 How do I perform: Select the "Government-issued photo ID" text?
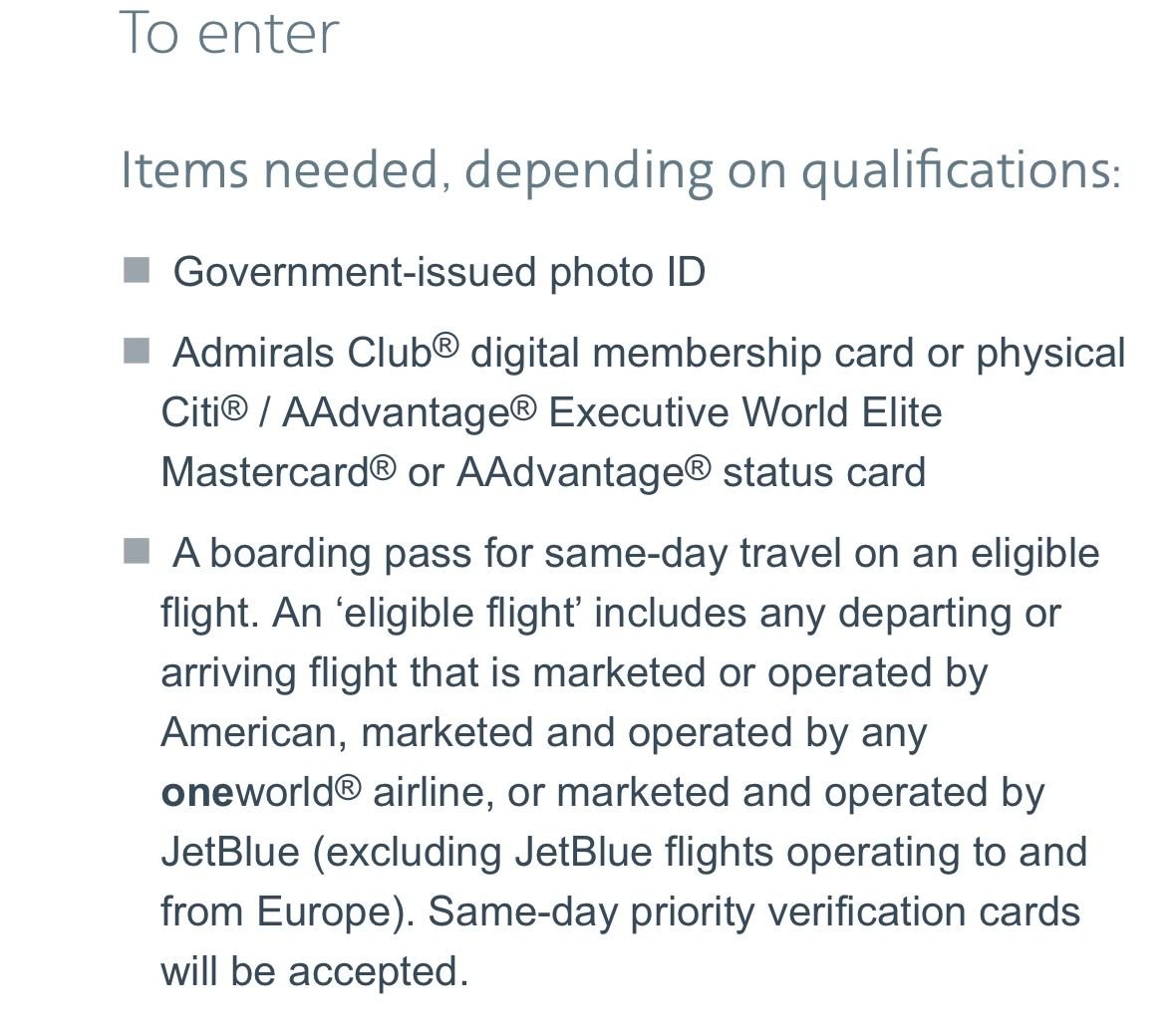pyautogui.click(x=439, y=272)
